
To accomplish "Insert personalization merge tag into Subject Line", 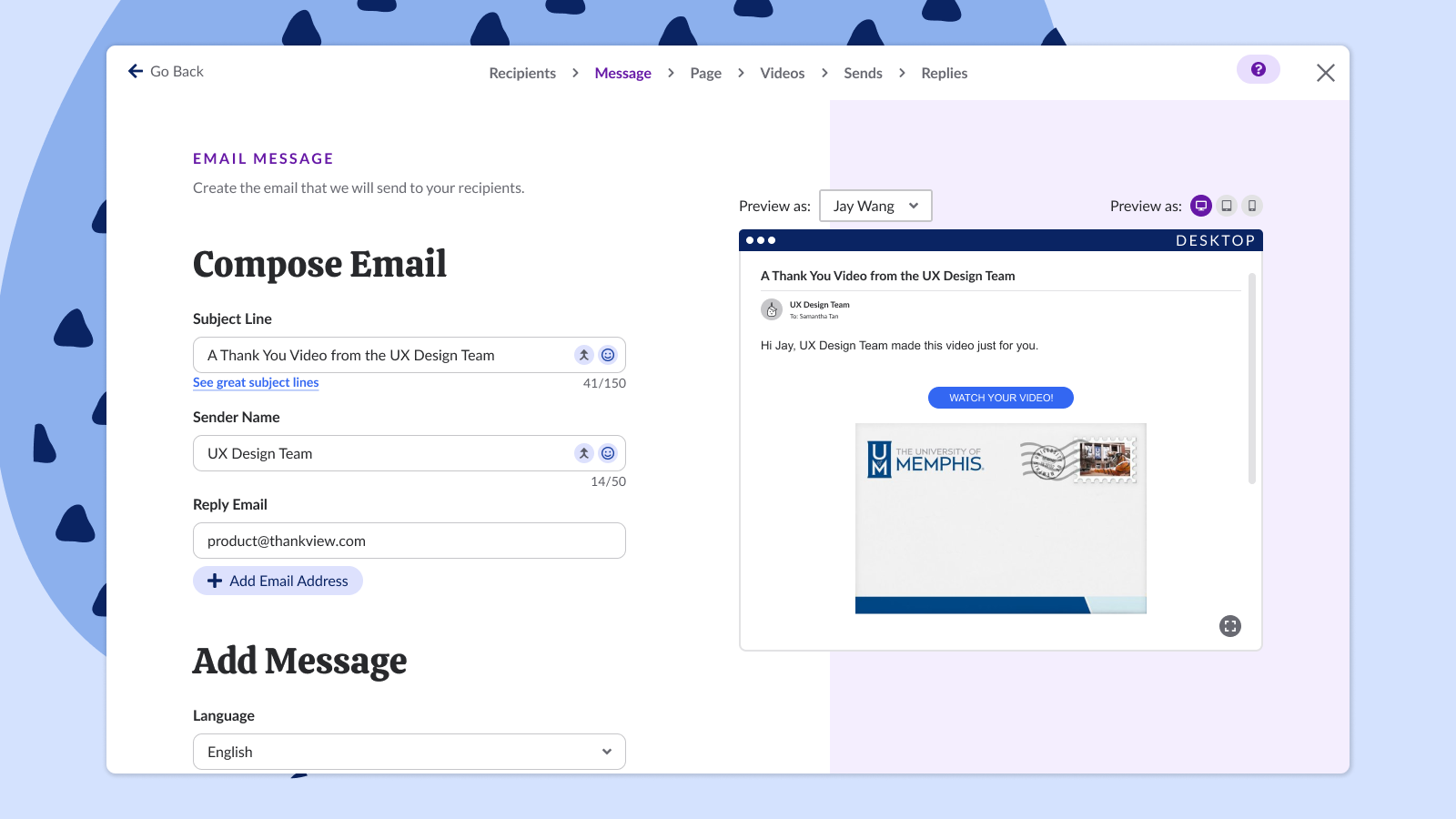I will coord(583,355).
